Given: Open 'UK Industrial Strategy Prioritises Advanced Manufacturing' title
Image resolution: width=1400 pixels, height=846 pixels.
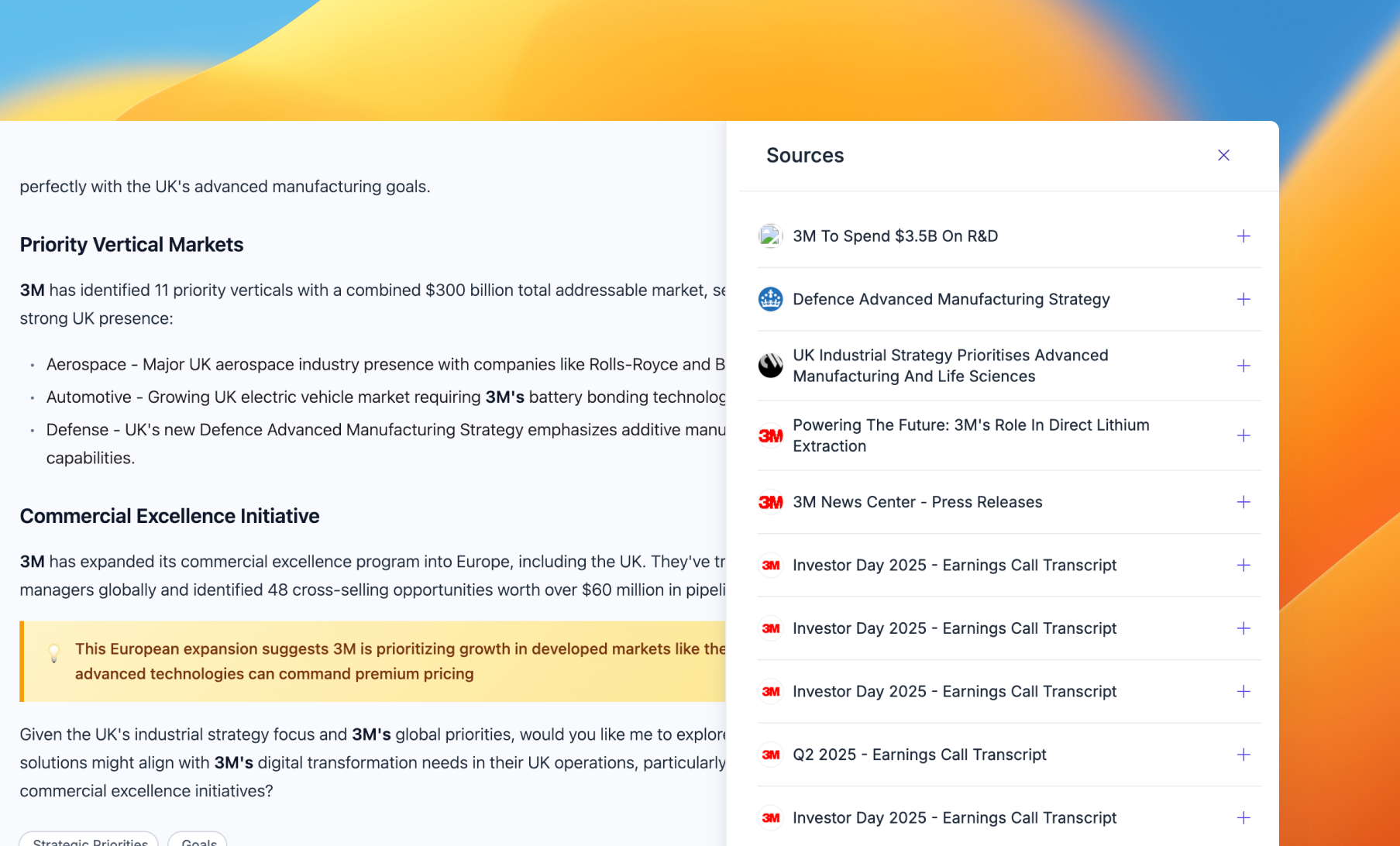Looking at the screenshot, I should 950,366.
